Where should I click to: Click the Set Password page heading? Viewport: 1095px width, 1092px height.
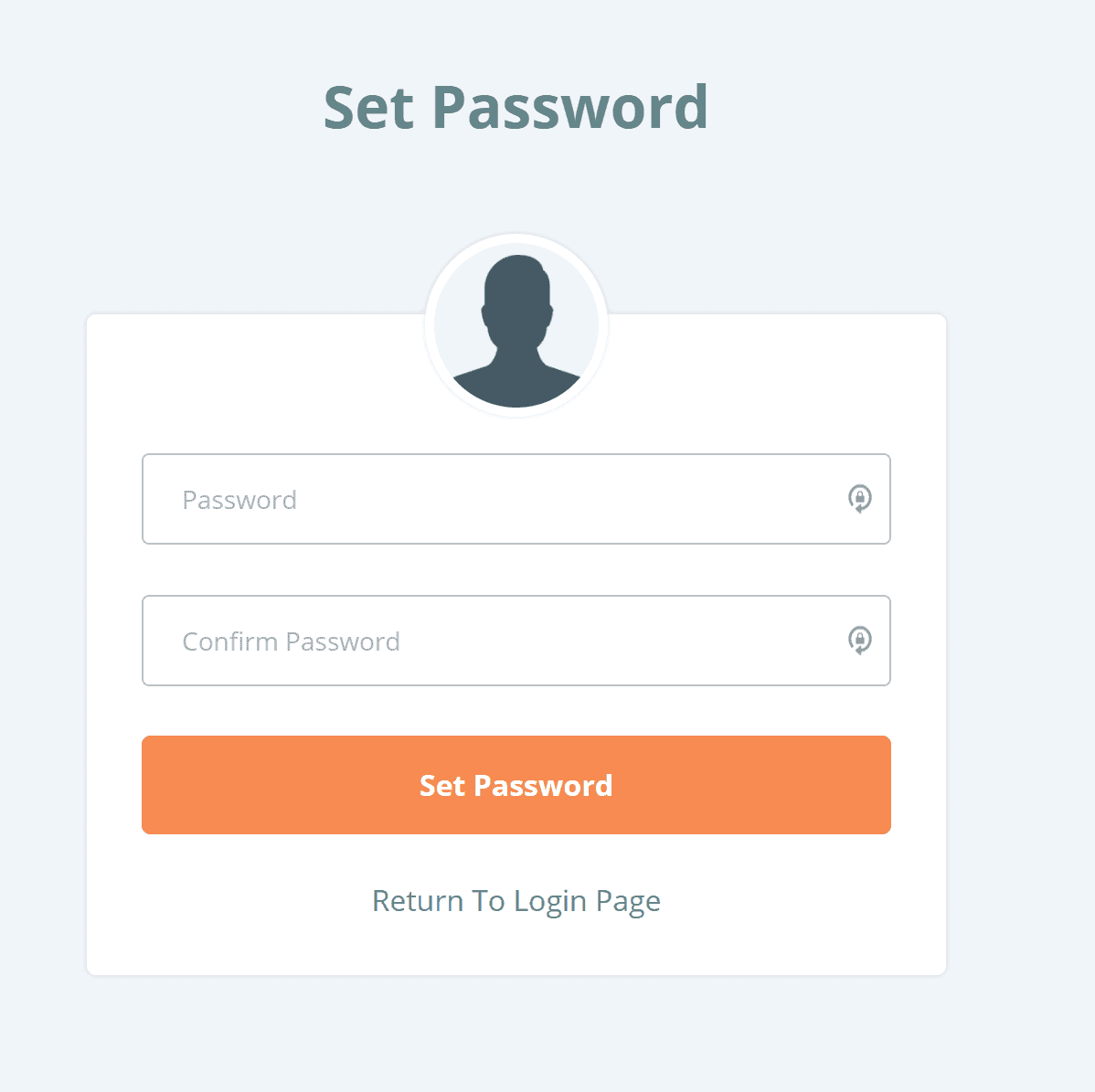(516, 108)
